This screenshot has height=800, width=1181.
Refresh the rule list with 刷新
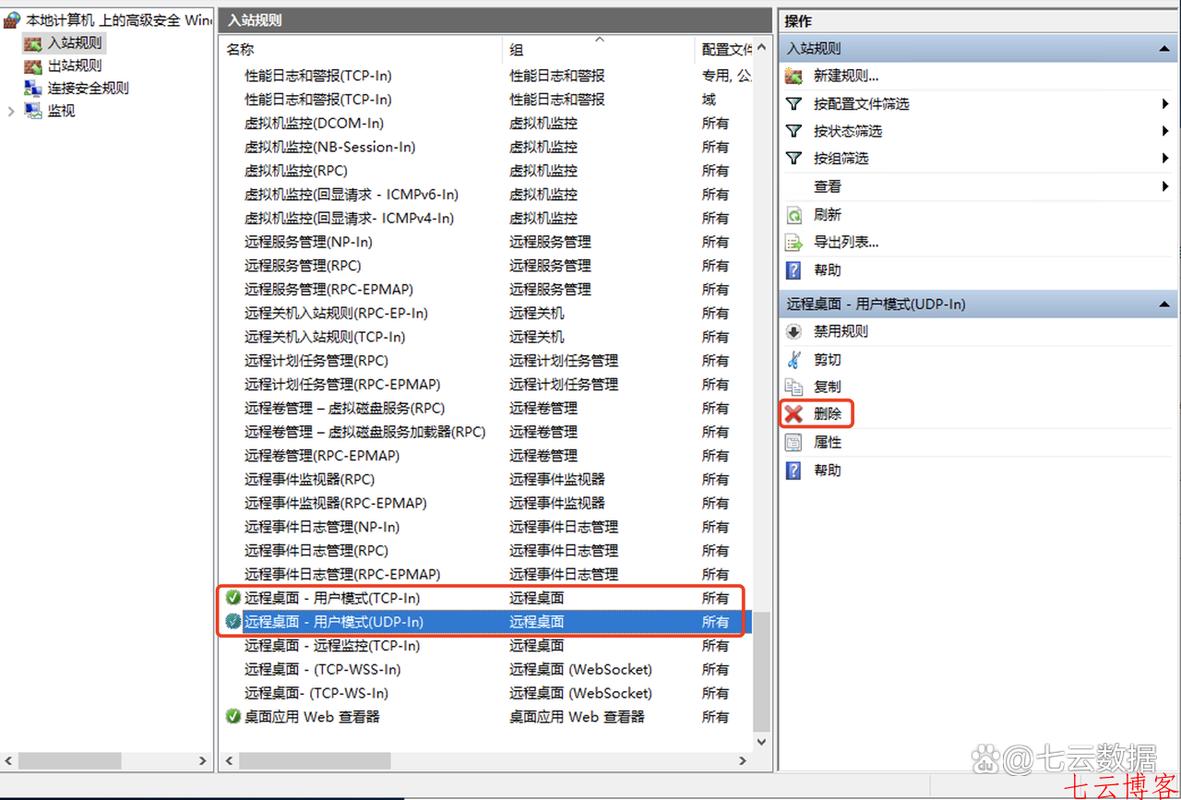click(829, 214)
